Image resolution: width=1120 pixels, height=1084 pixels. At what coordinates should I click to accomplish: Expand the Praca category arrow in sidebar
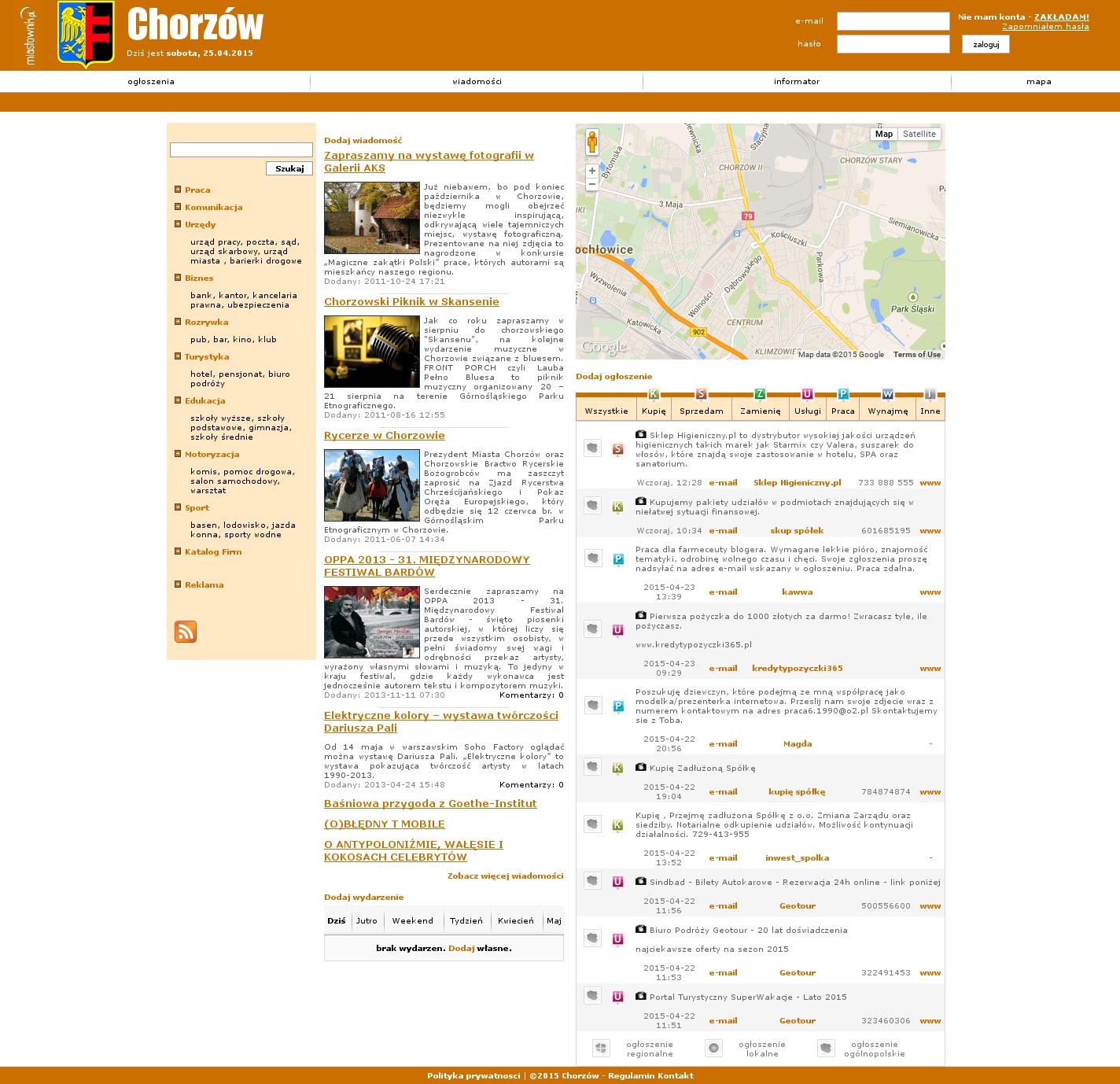[x=178, y=190]
